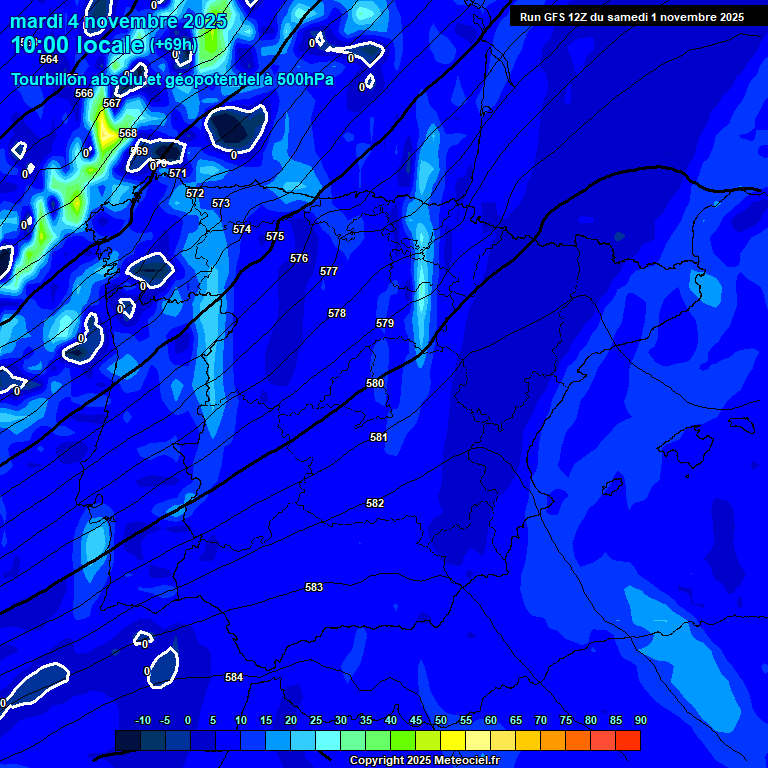Screen dimensions: 768x768
Task: Click the bright green legend swatch near 40
Action: point(403,741)
